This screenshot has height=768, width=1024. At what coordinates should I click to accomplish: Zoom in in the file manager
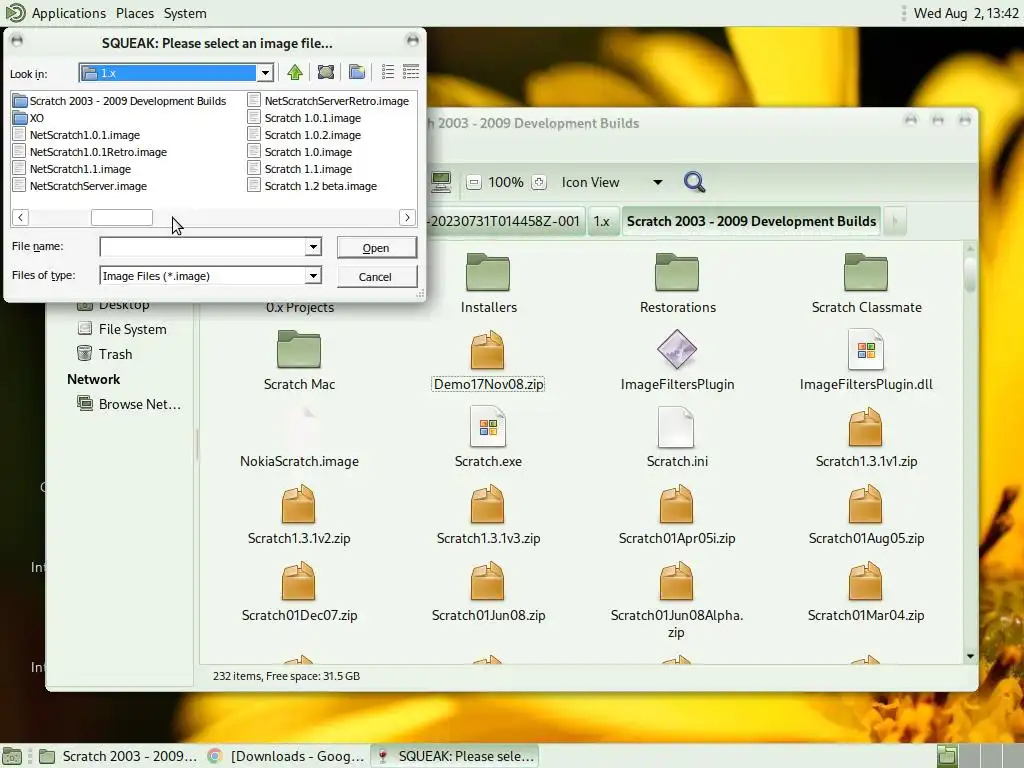(539, 182)
